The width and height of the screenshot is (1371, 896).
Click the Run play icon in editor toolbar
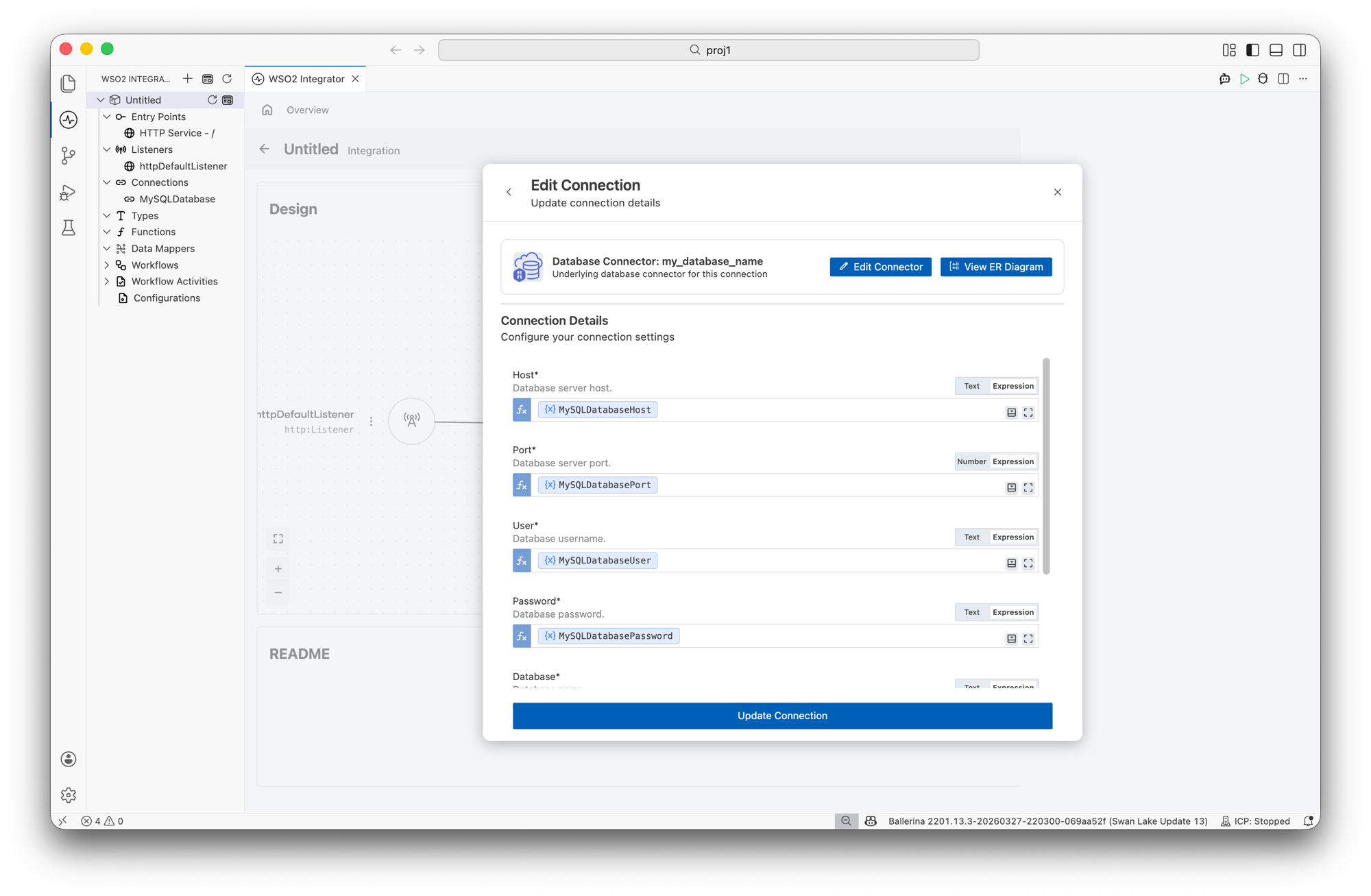coord(1244,79)
